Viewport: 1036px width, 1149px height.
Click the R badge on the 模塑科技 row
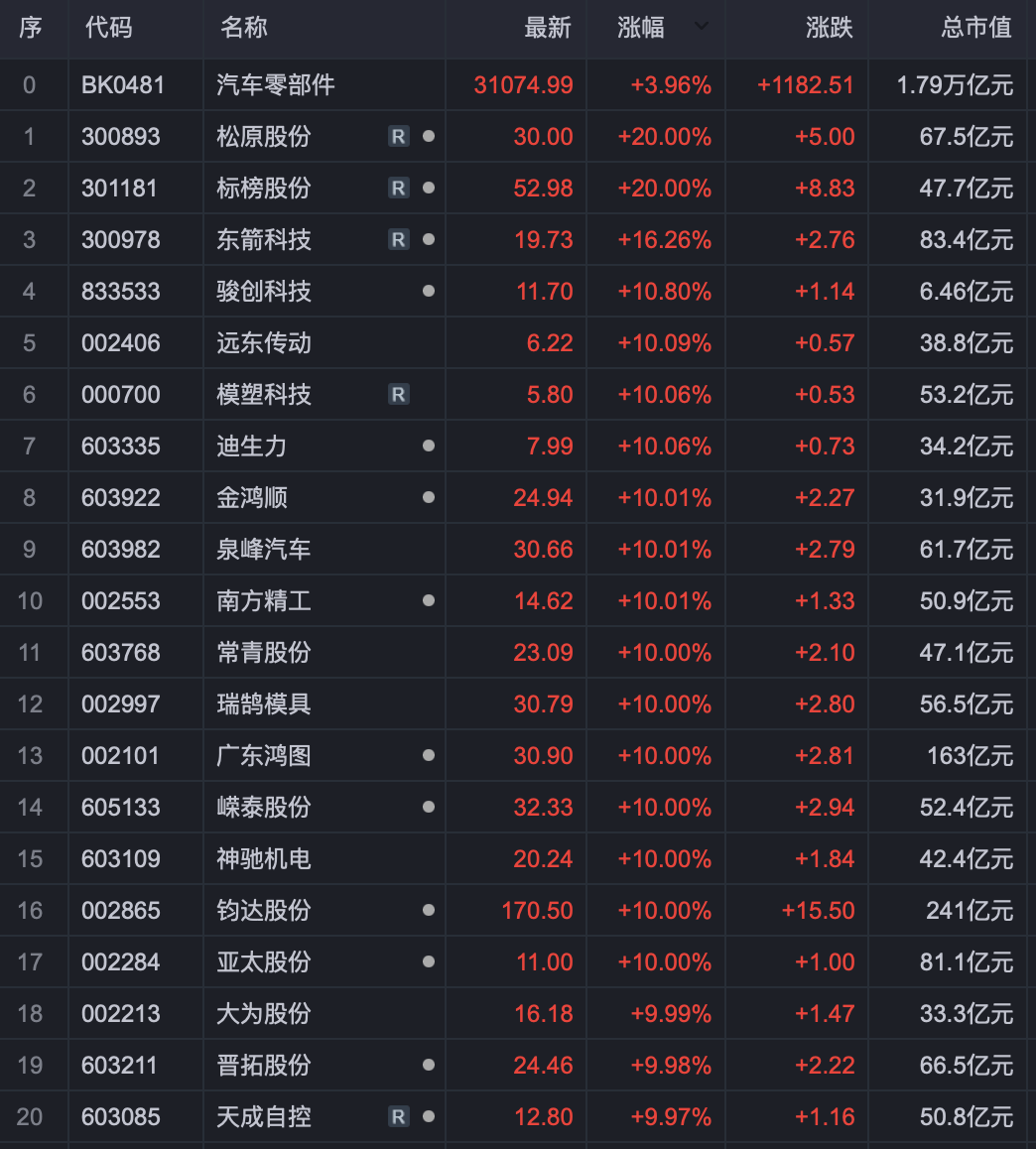tap(398, 395)
